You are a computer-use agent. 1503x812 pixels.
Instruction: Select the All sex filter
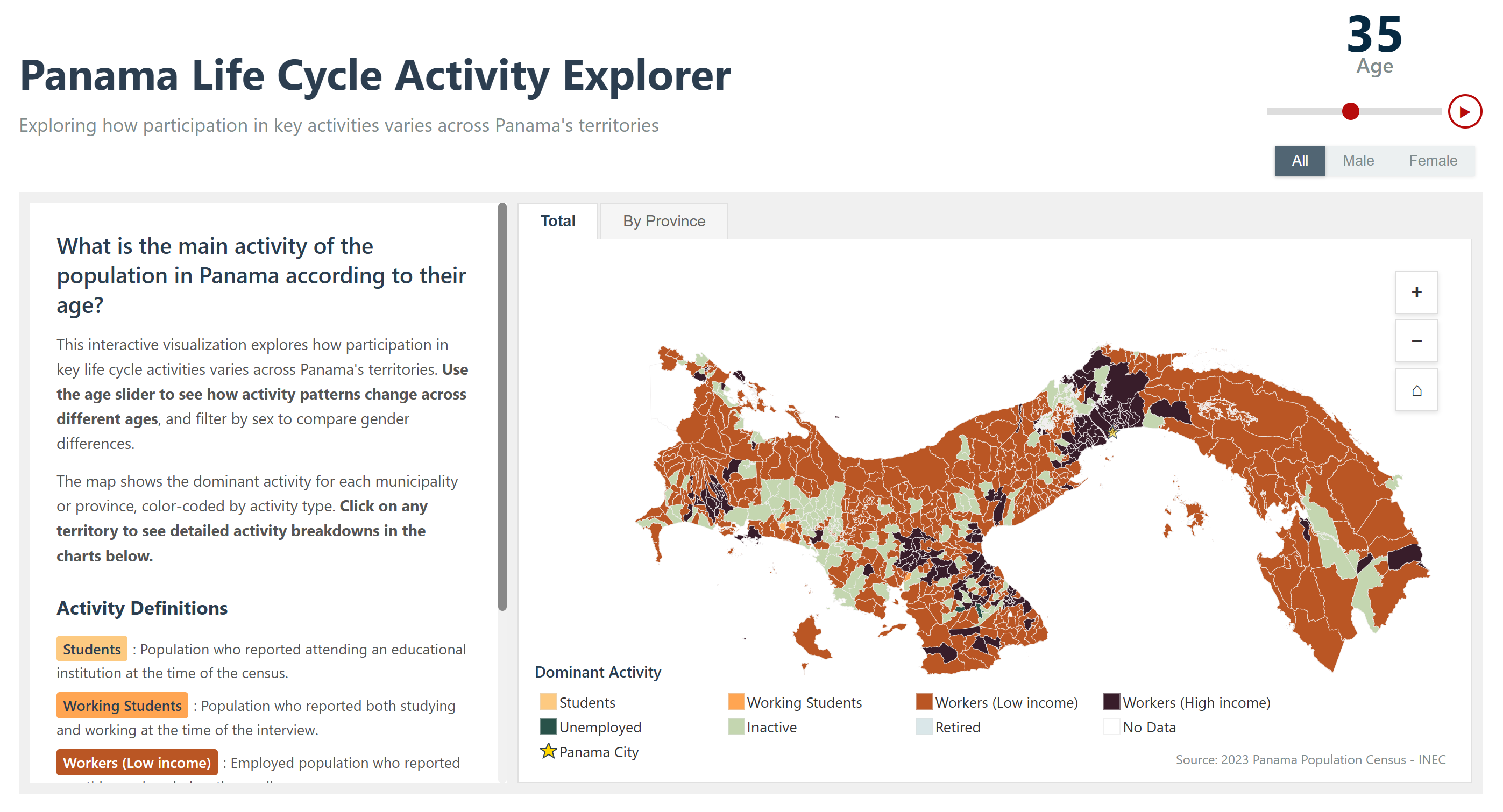[x=1299, y=160]
